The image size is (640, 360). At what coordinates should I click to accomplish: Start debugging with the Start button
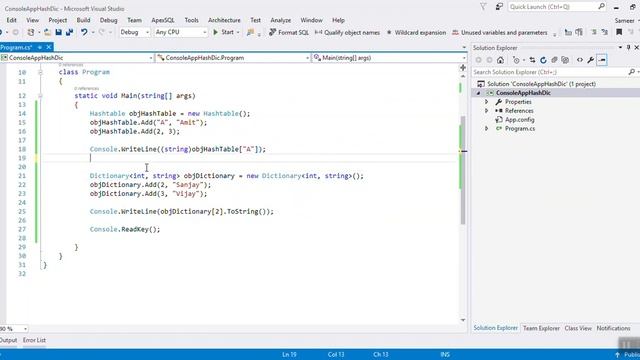pos(223,32)
